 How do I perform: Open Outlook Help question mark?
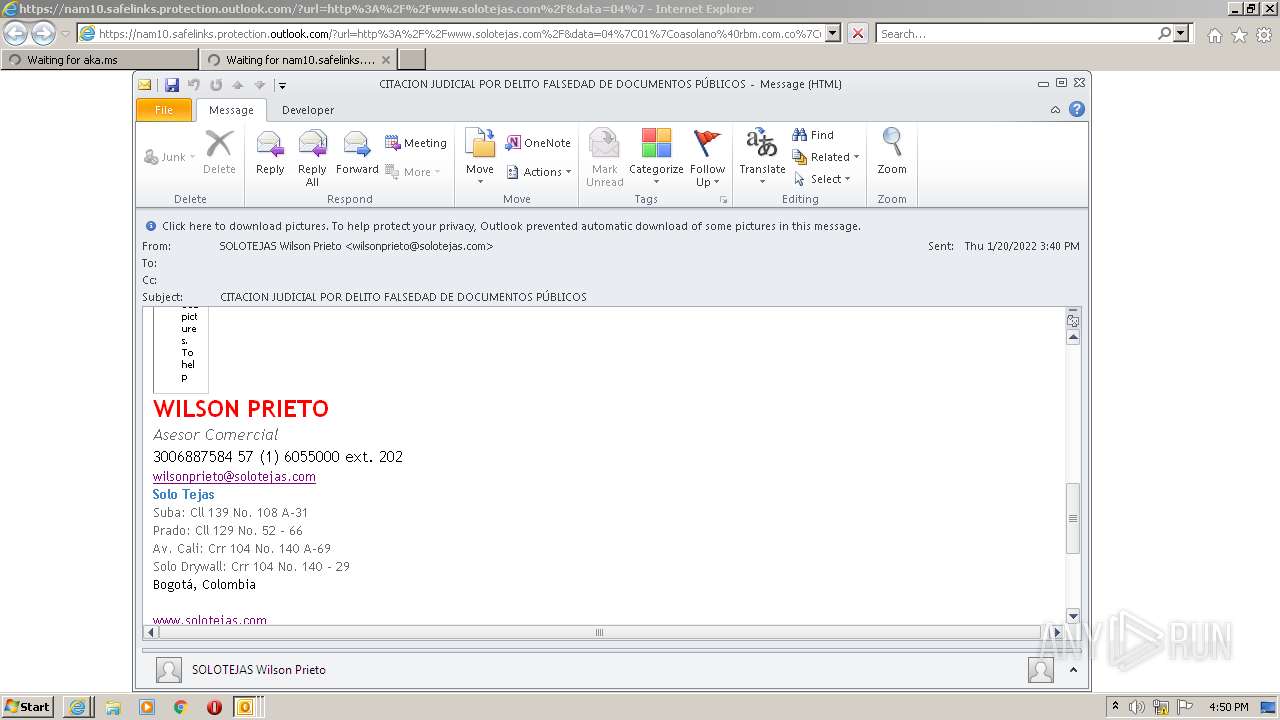(1077, 110)
